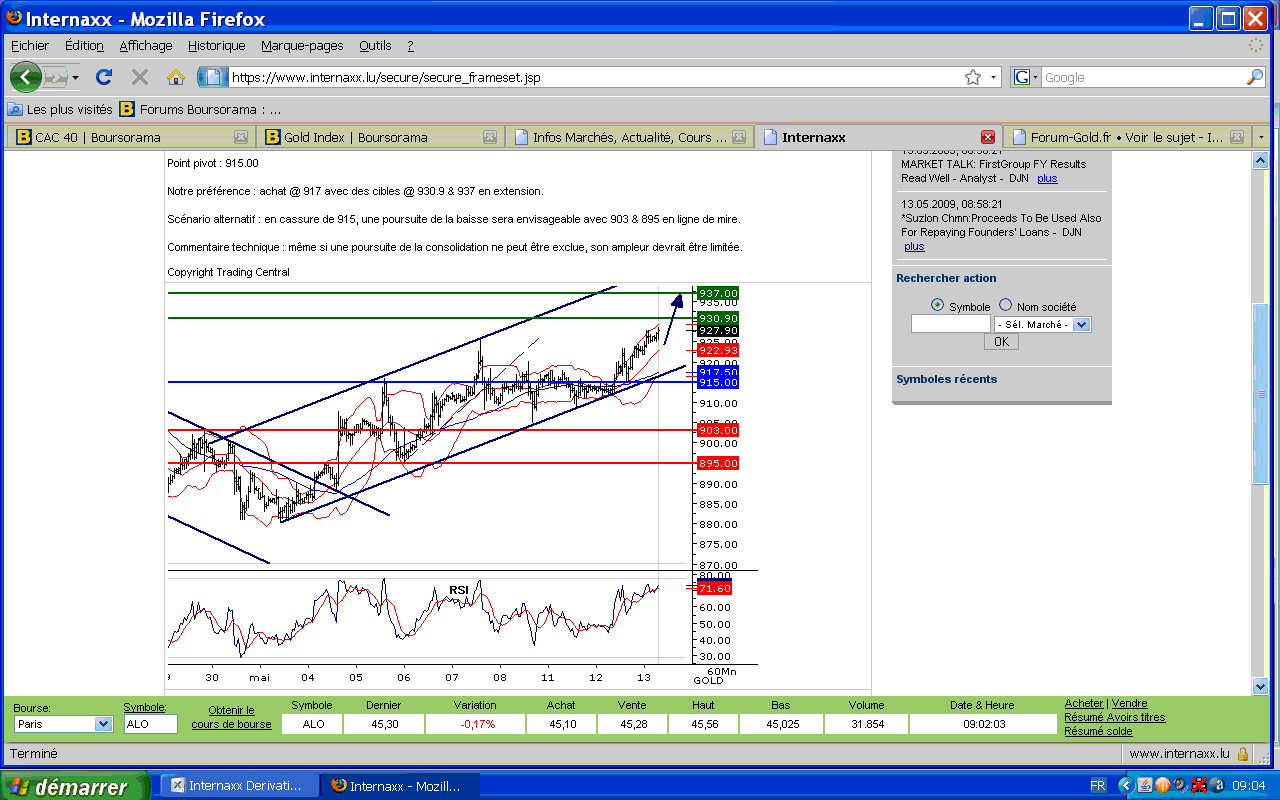Open the tab list dropdown arrow
Image resolution: width=1280 pixels, height=800 pixels.
[x=1261, y=137]
